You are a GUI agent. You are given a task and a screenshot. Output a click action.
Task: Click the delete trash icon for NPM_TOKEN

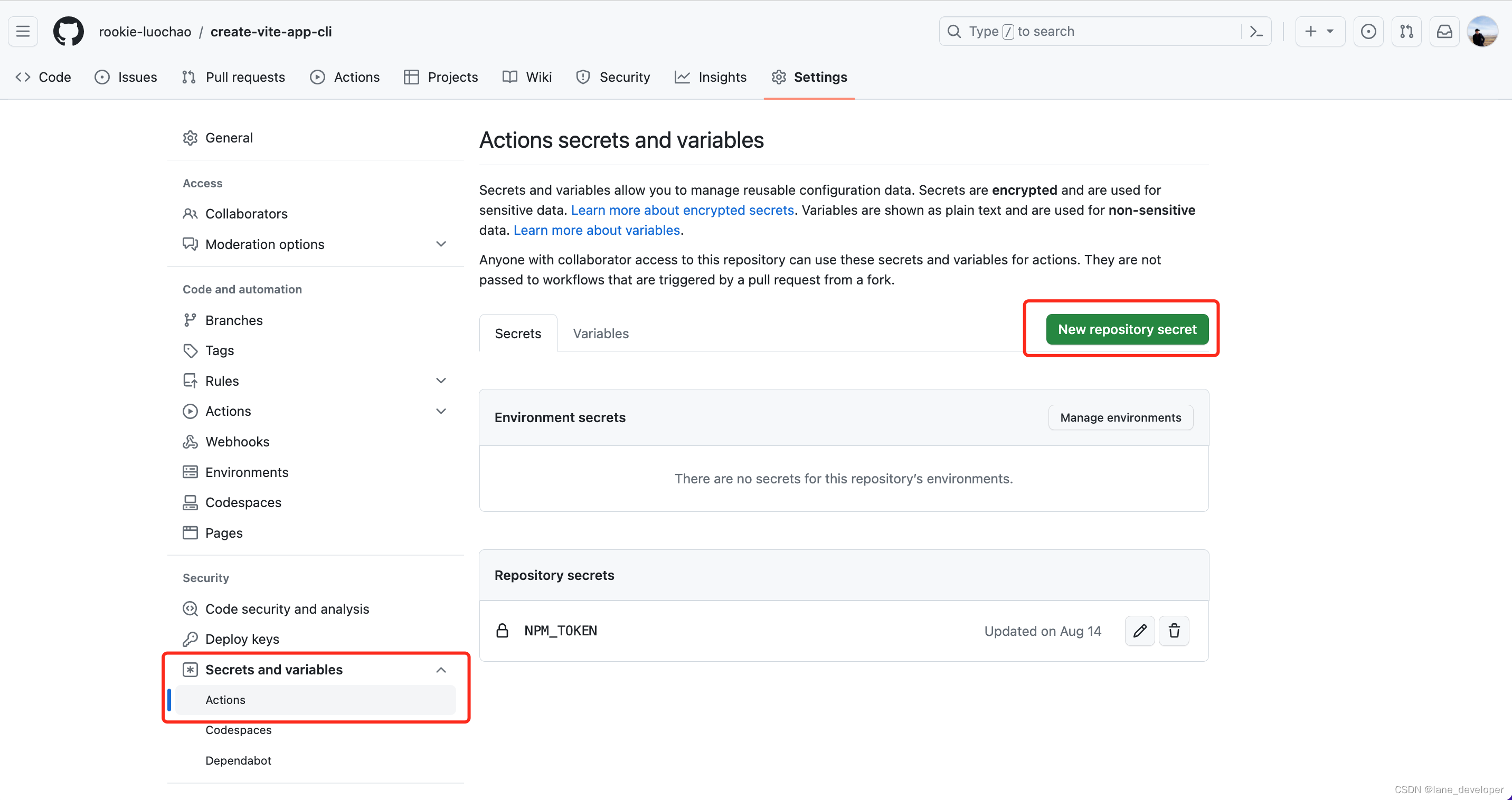click(x=1175, y=630)
